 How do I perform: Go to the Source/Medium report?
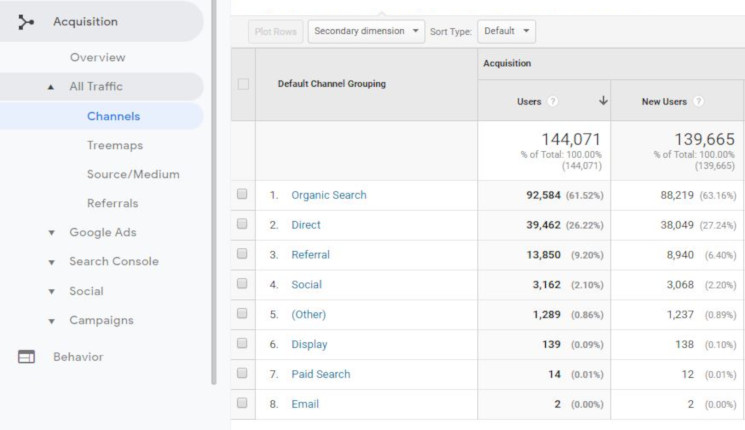coord(133,174)
